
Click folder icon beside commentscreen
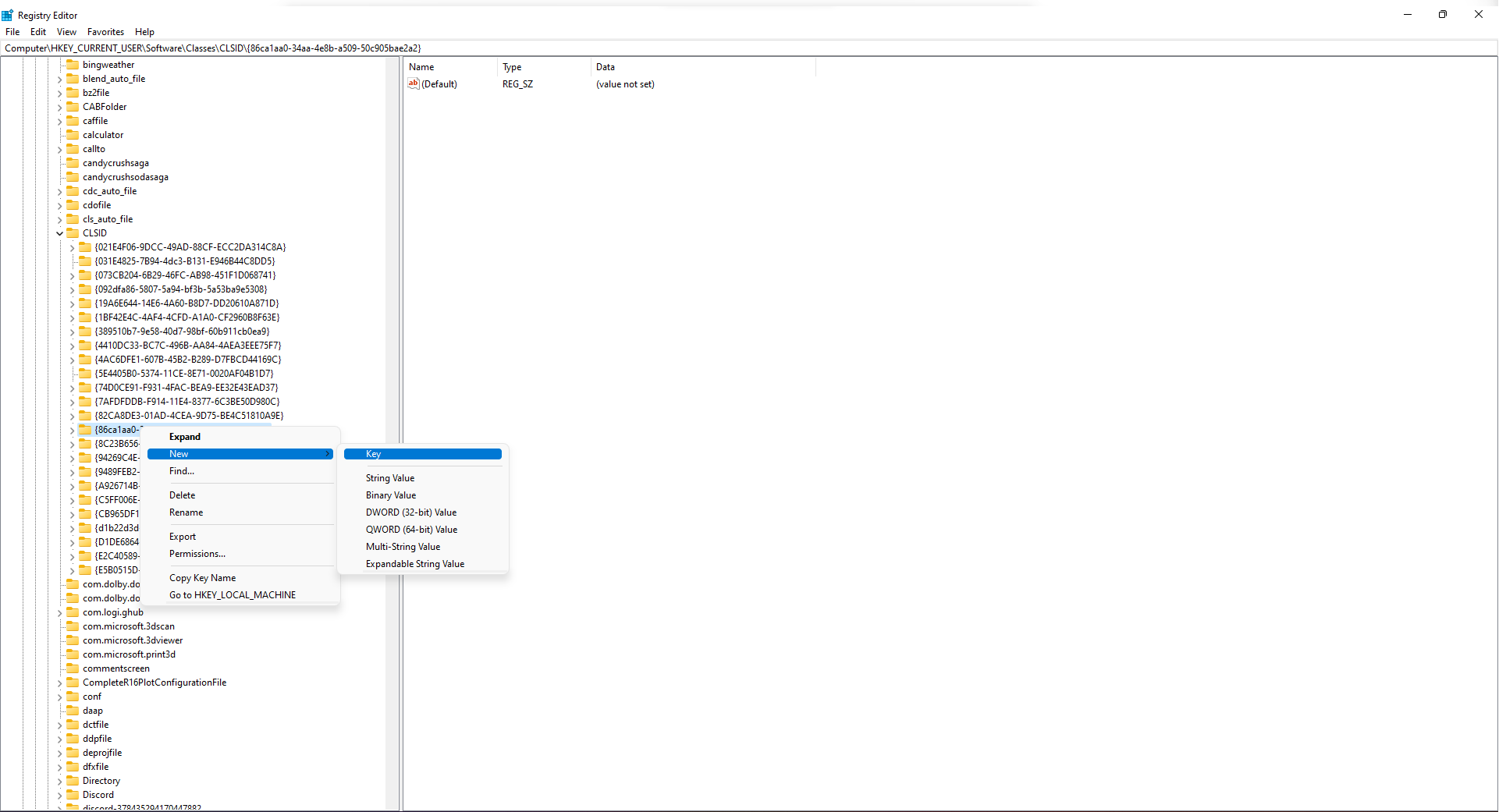tap(73, 668)
